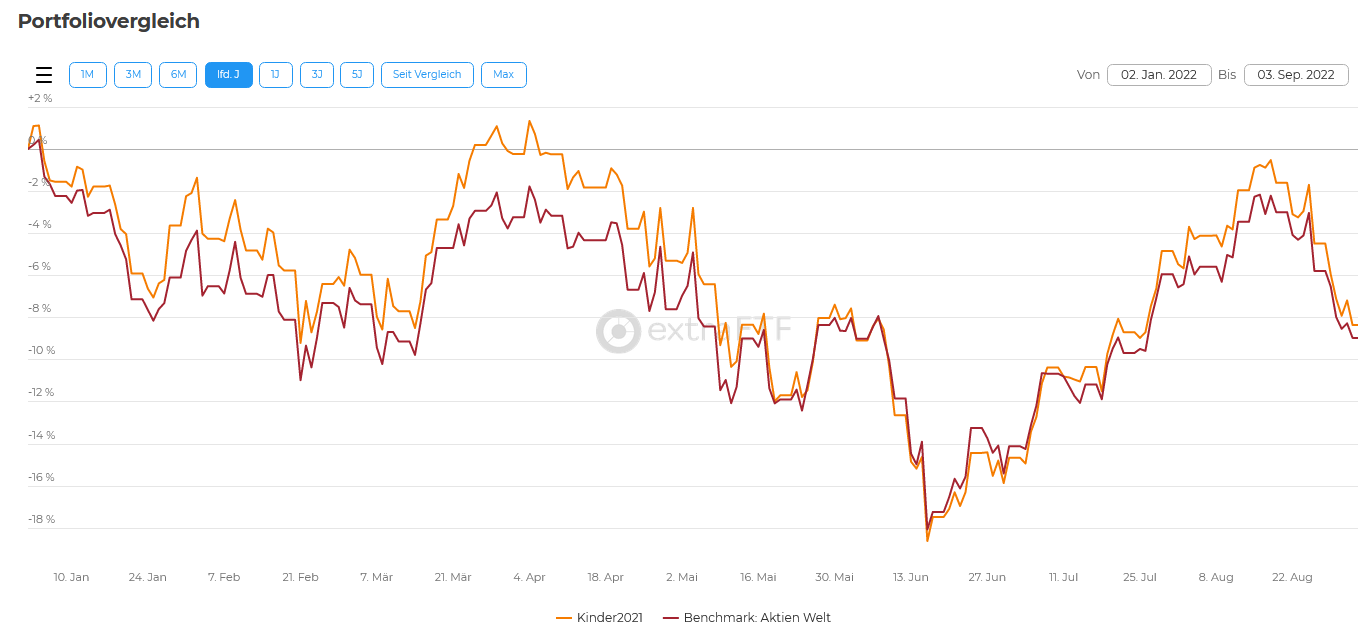The height and width of the screenshot is (634, 1370).
Task: Click the orange Kinder2021 legend line marker
Action: pos(563,617)
